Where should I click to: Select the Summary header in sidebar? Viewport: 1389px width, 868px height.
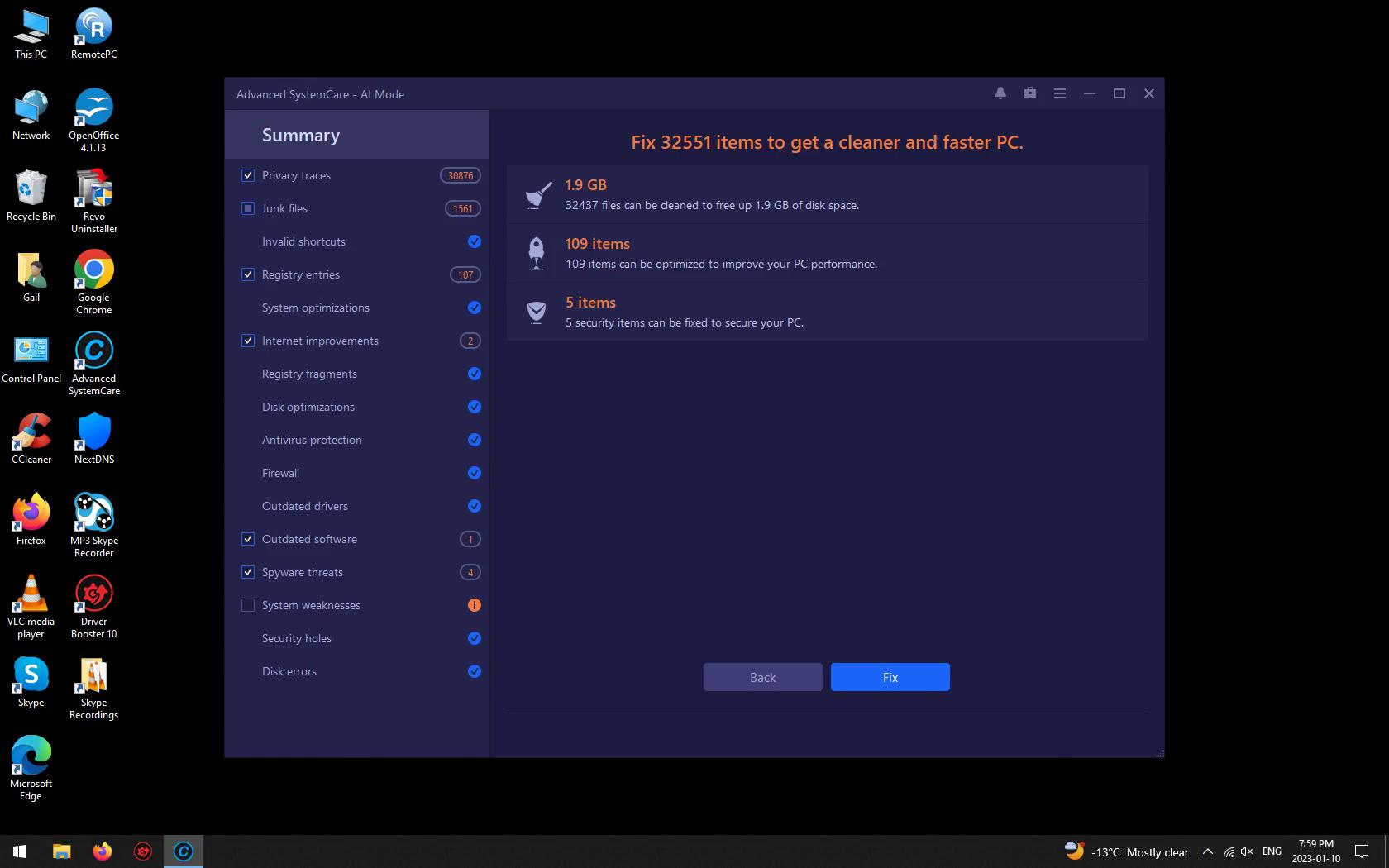click(357, 135)
